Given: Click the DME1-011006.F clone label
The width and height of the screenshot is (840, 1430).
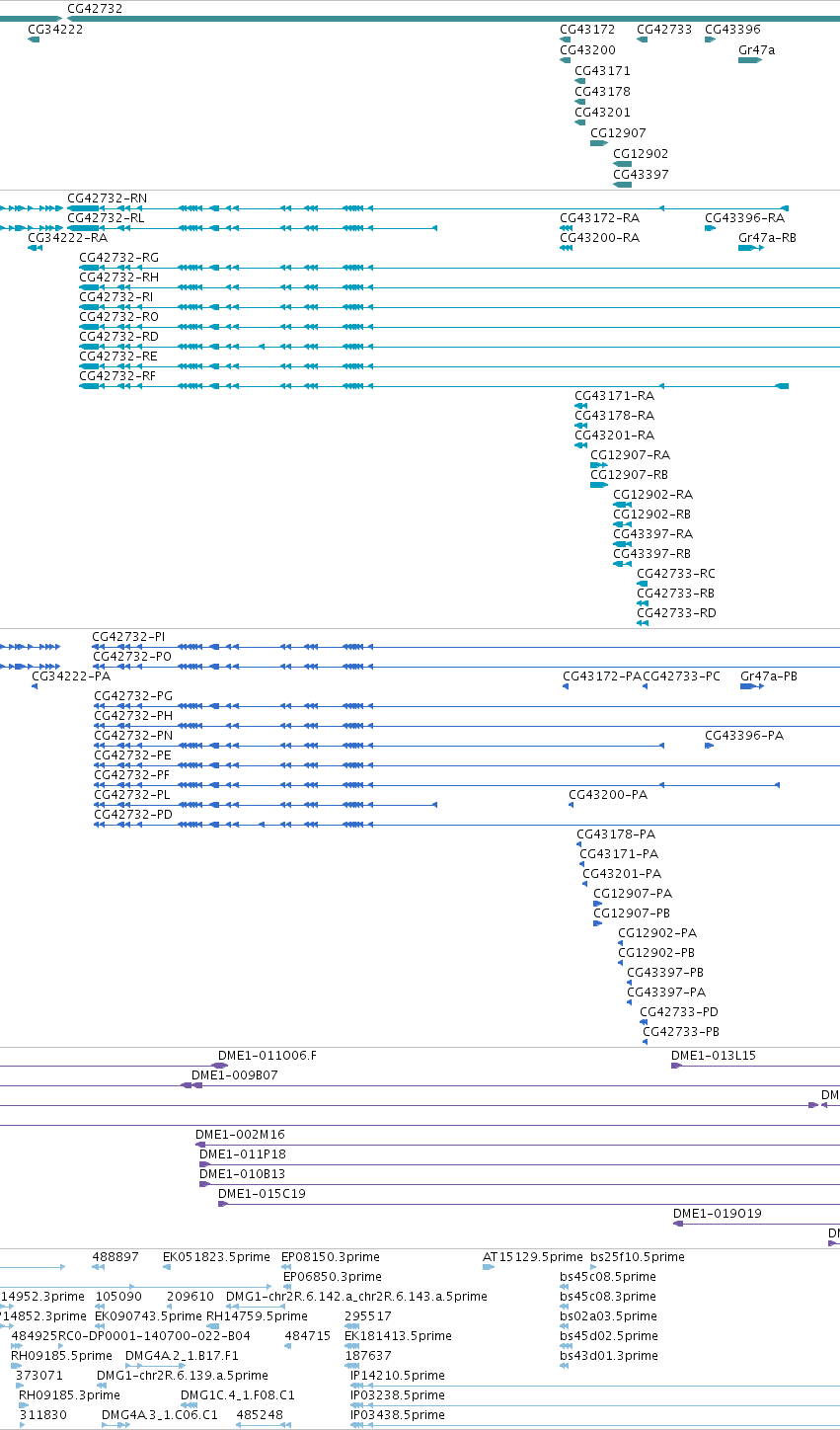Looking at the screenshot, I should pos(267,1056).
